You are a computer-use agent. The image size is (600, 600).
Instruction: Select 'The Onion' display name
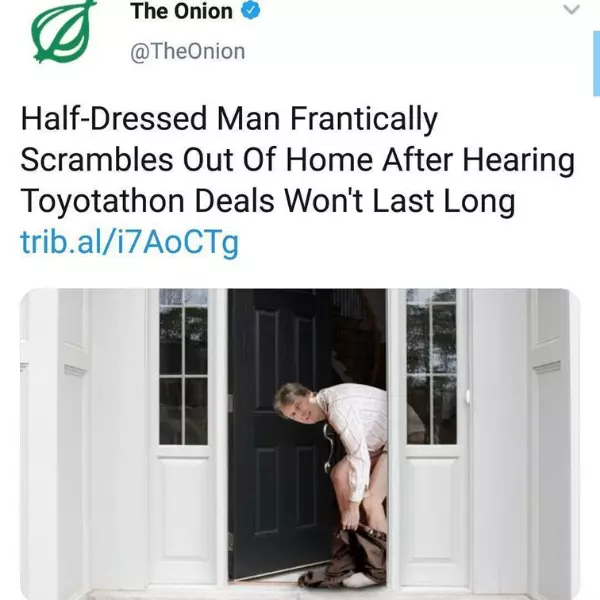pos(181,11)
